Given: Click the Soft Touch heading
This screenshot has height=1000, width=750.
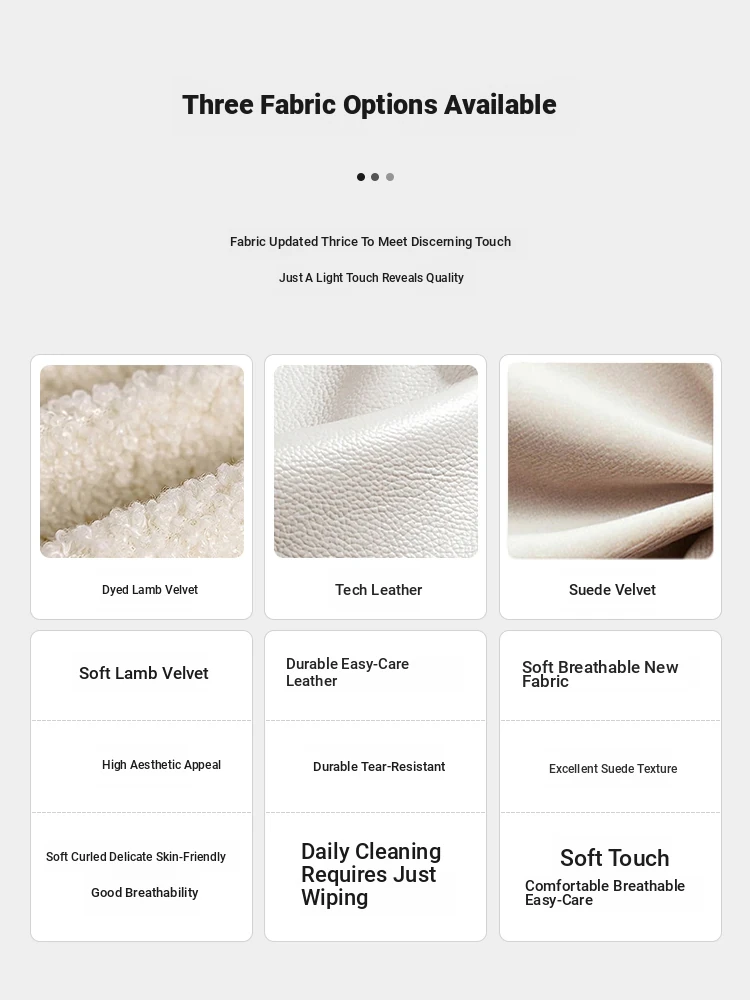Looking at the screenshot, I should [x=615, y=858].
